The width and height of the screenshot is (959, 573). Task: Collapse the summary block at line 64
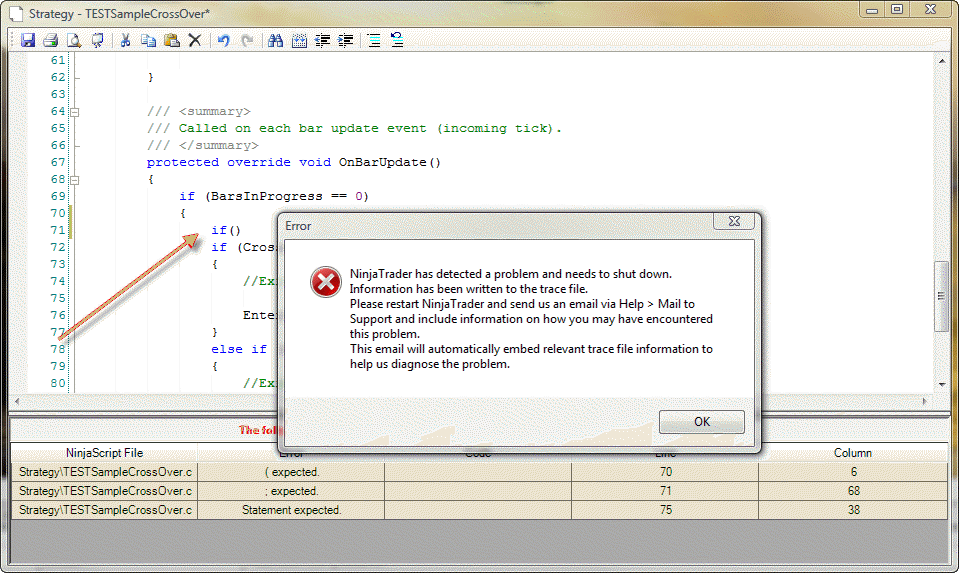(x=75, y=113)
